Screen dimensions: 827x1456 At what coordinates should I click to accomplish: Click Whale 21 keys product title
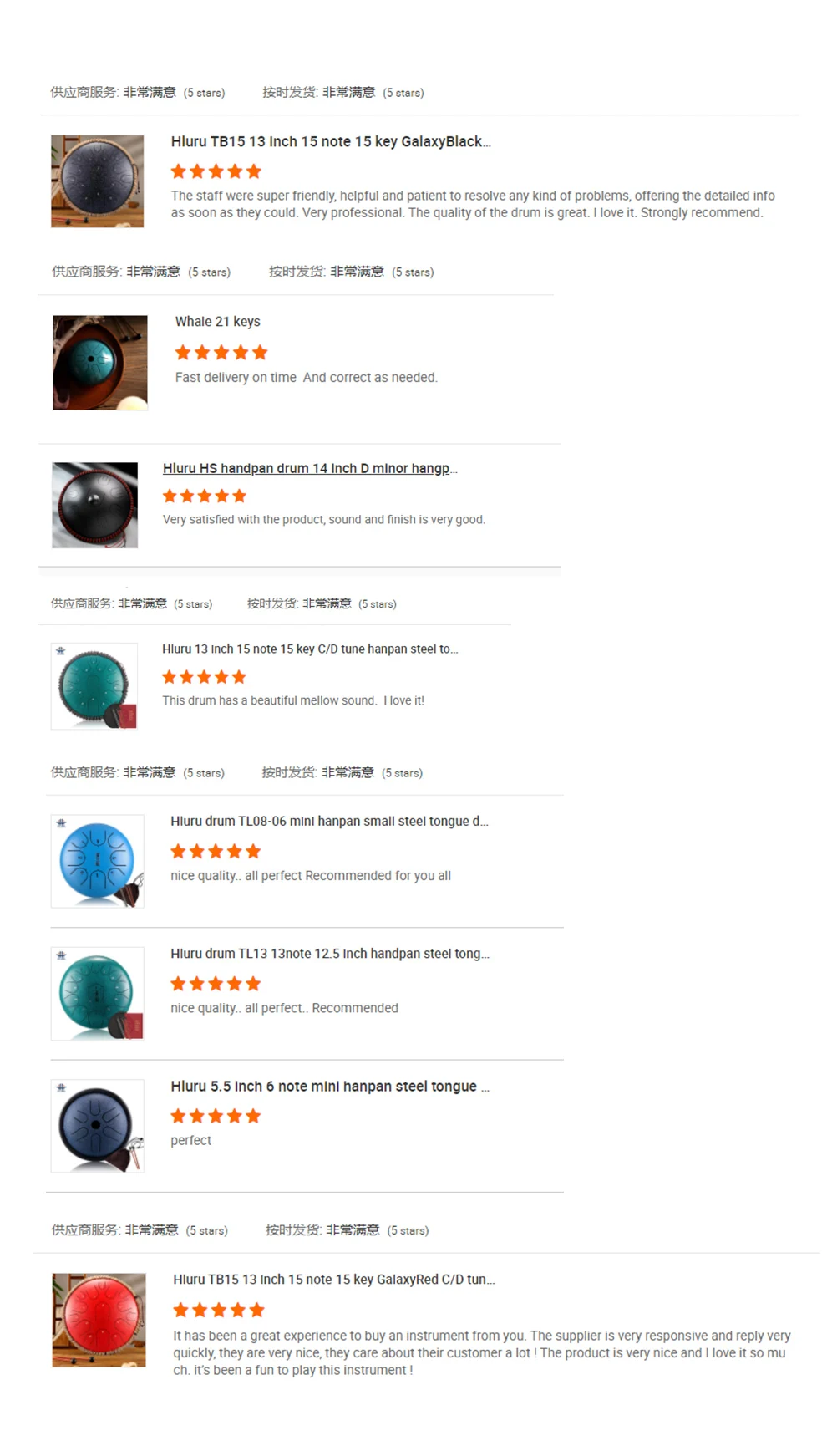point(218,322)
